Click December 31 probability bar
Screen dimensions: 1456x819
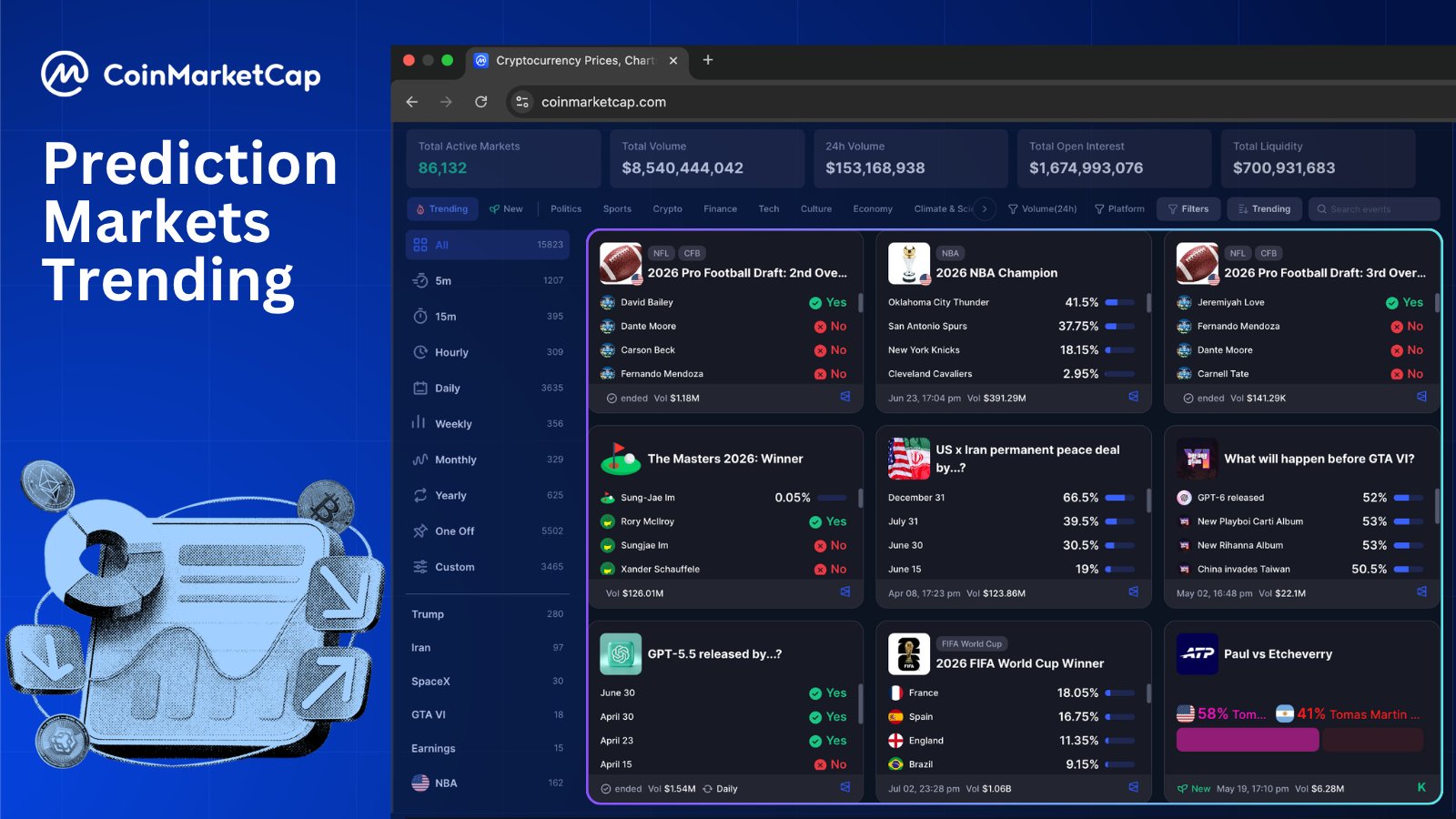tap(1119, 498)
